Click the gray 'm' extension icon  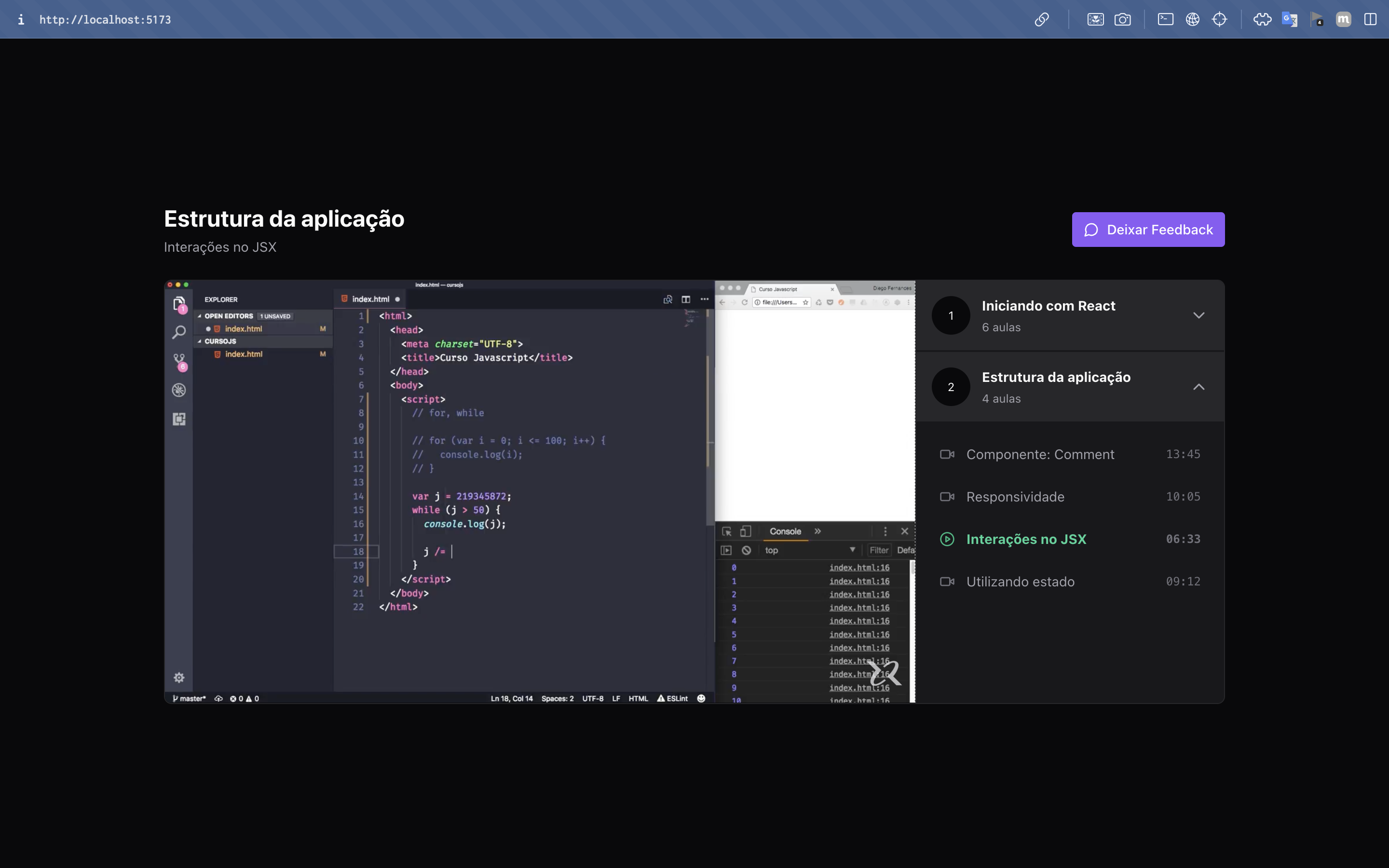click(1344, 19)
